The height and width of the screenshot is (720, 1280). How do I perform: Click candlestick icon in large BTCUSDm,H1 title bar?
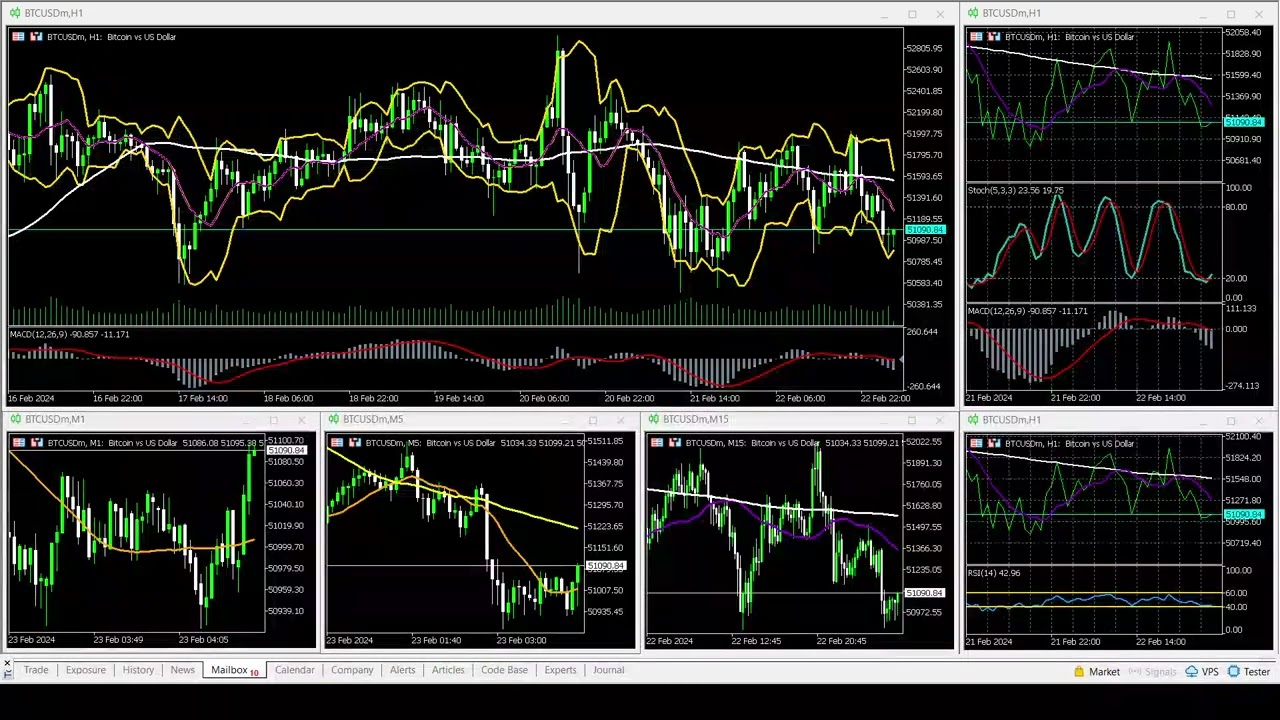[14, 13]
